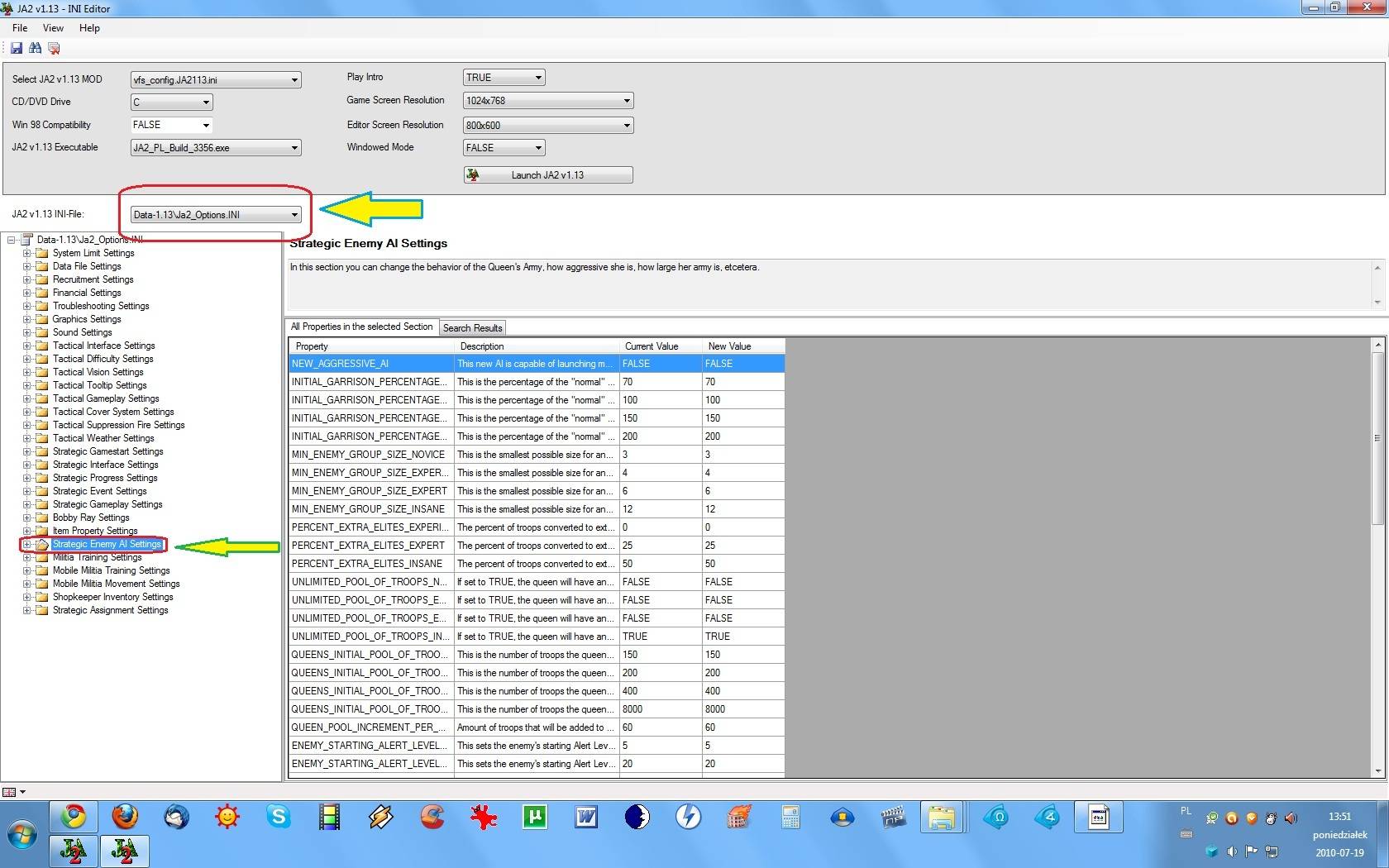This screenshot has height=868, width=1389.
Task: Select Bobby Ray Settings in the tree
Action: click(91, 517)
